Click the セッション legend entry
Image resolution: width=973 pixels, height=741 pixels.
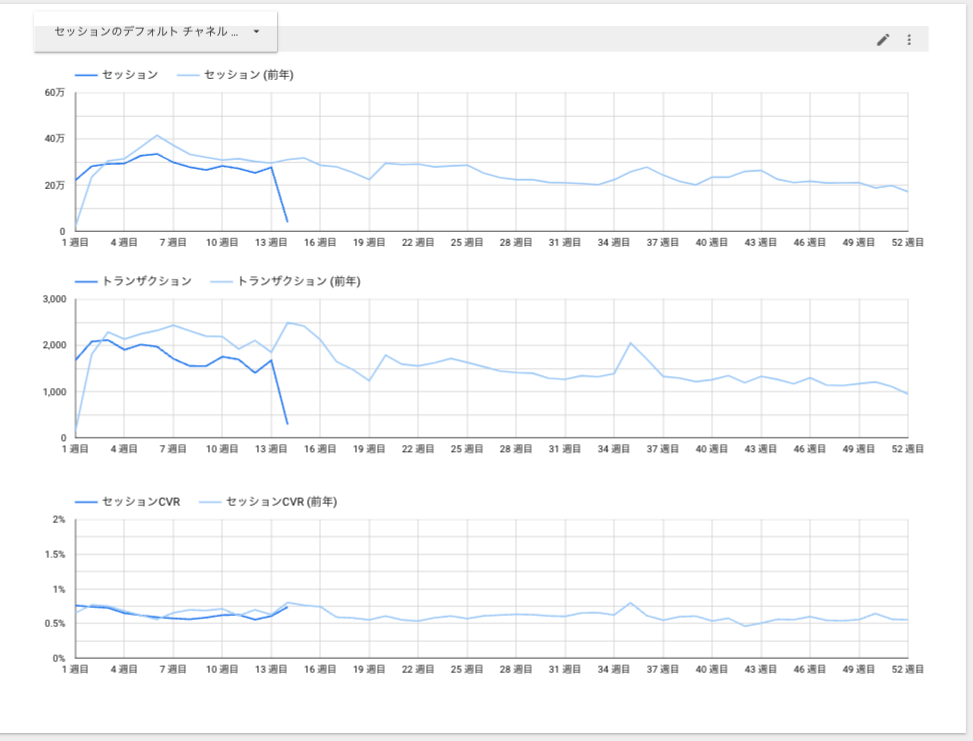tap(117, 75)
